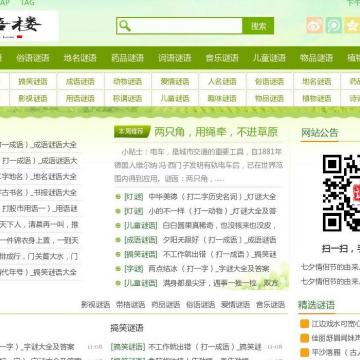Open riddle 中华美德（打二字历史名词）
The width and height of the screenshot is (360, 360).
212,197
